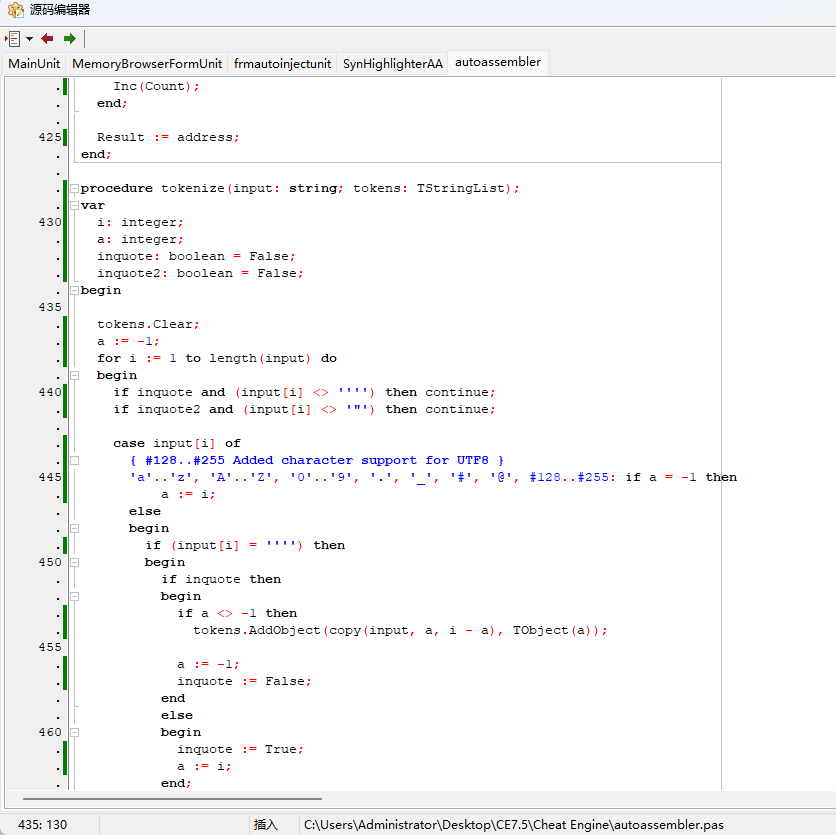
Task: Click the active autoassembler tab
Action: pos(497,62)
